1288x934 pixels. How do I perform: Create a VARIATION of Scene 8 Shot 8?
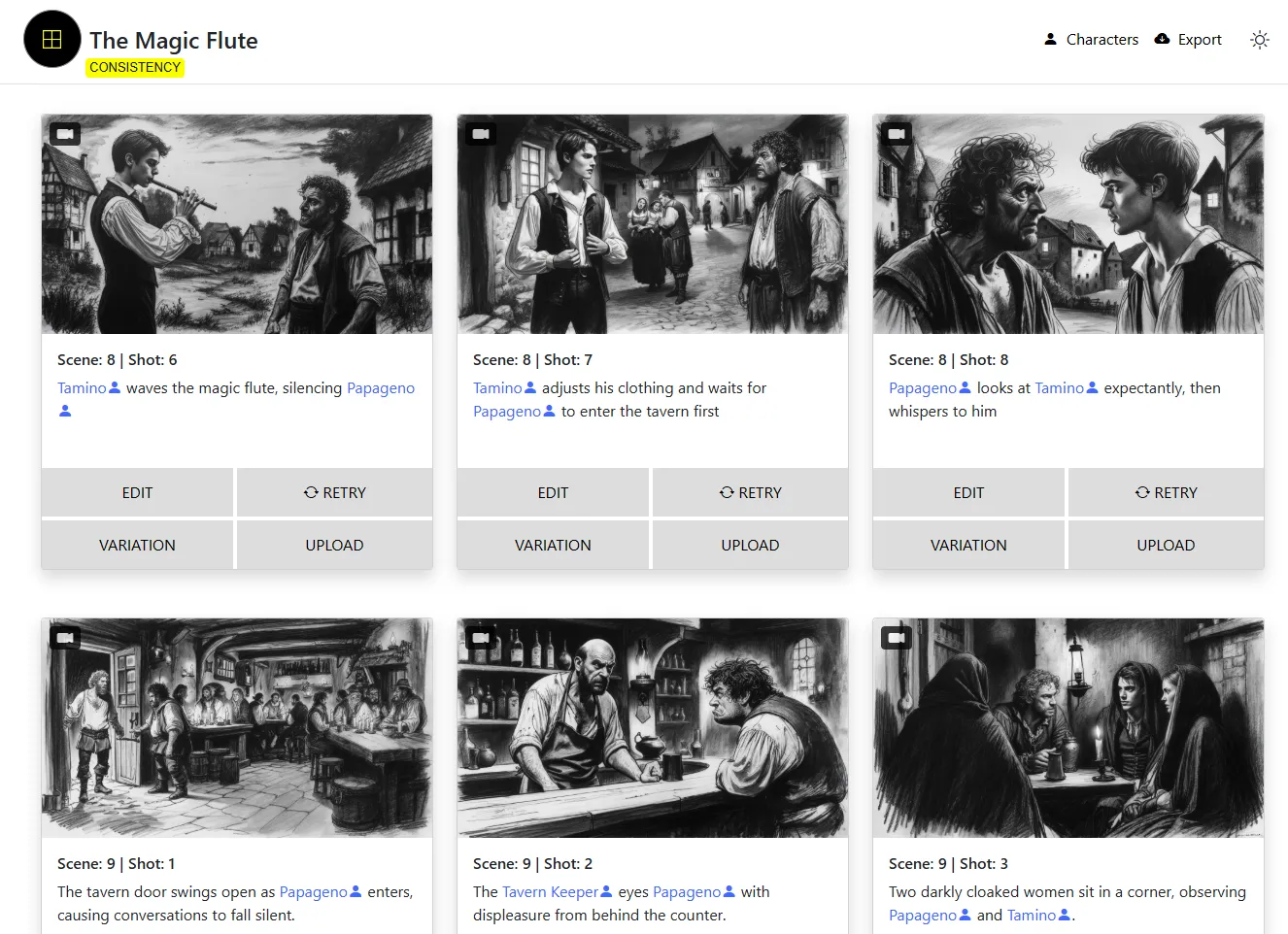pyautogui.click(x=968, y=546)
